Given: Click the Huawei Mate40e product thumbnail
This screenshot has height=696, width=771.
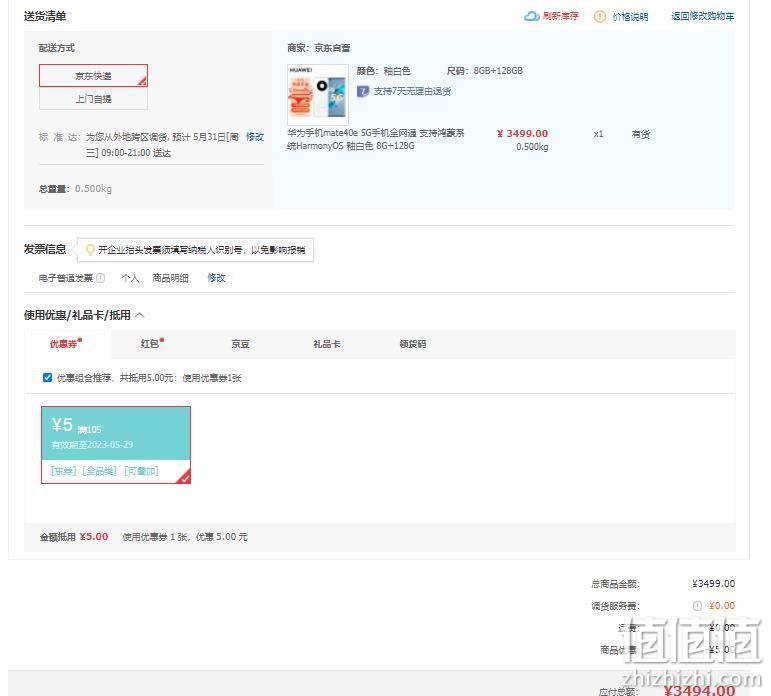Looking at the screenshot, I should point(318,94).
